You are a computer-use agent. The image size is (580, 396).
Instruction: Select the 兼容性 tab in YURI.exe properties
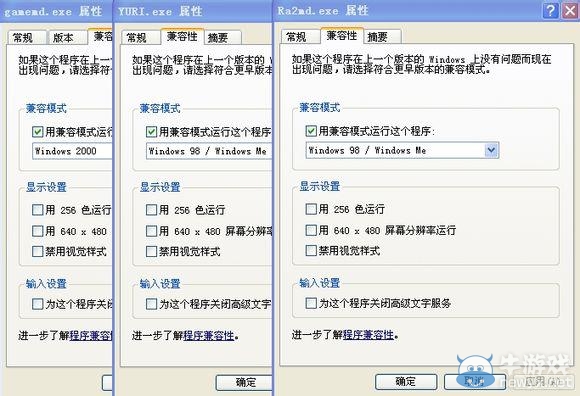coord(182,37)
